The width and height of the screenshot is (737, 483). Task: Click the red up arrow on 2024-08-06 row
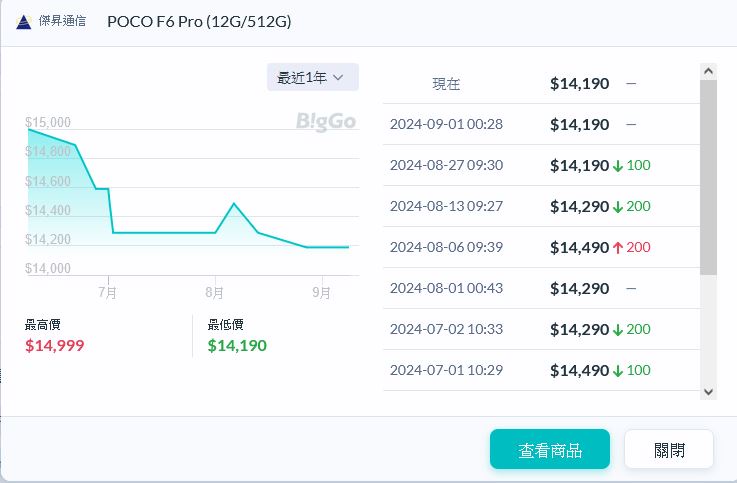619,247
